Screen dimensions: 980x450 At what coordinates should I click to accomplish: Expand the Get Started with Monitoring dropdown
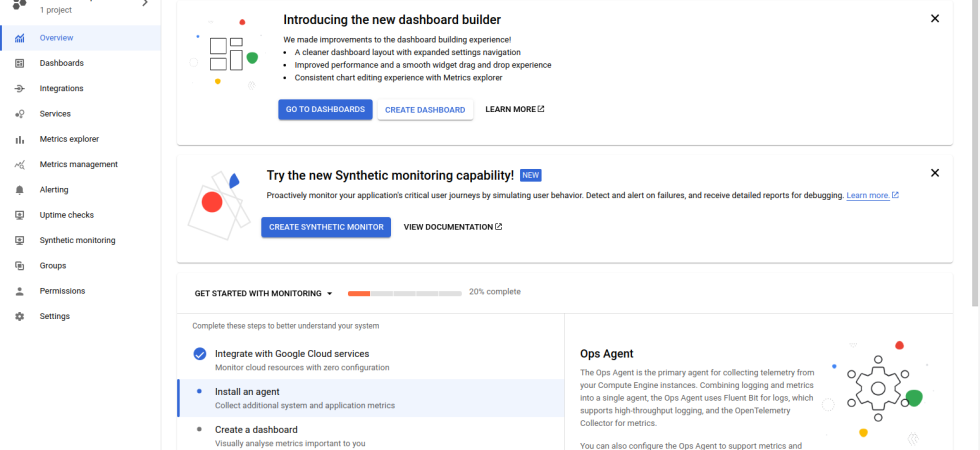click(264, 294)
